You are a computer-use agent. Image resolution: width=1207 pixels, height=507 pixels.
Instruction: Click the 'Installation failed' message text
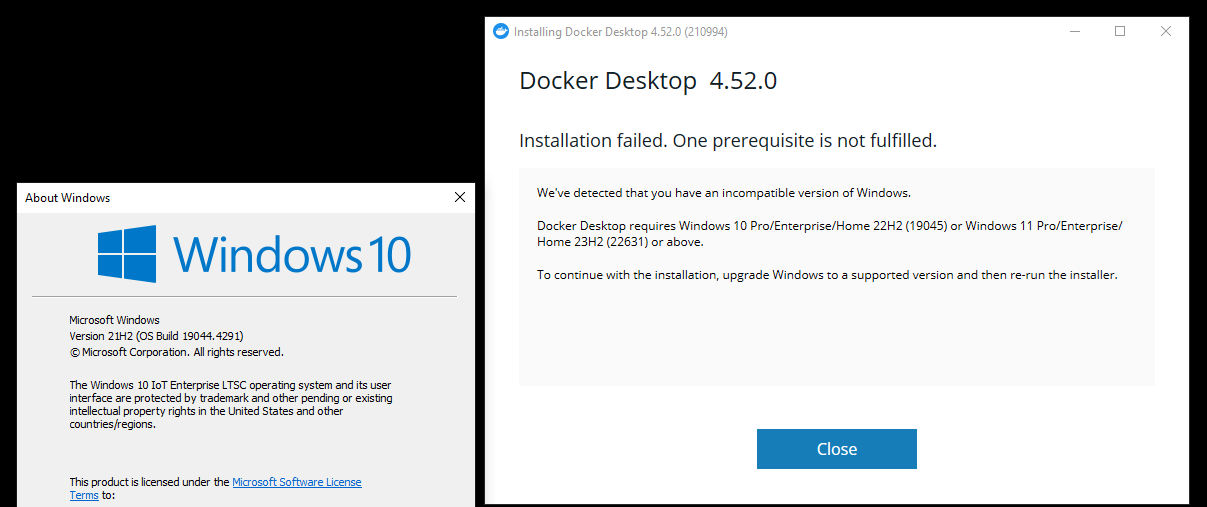[728, 141]
